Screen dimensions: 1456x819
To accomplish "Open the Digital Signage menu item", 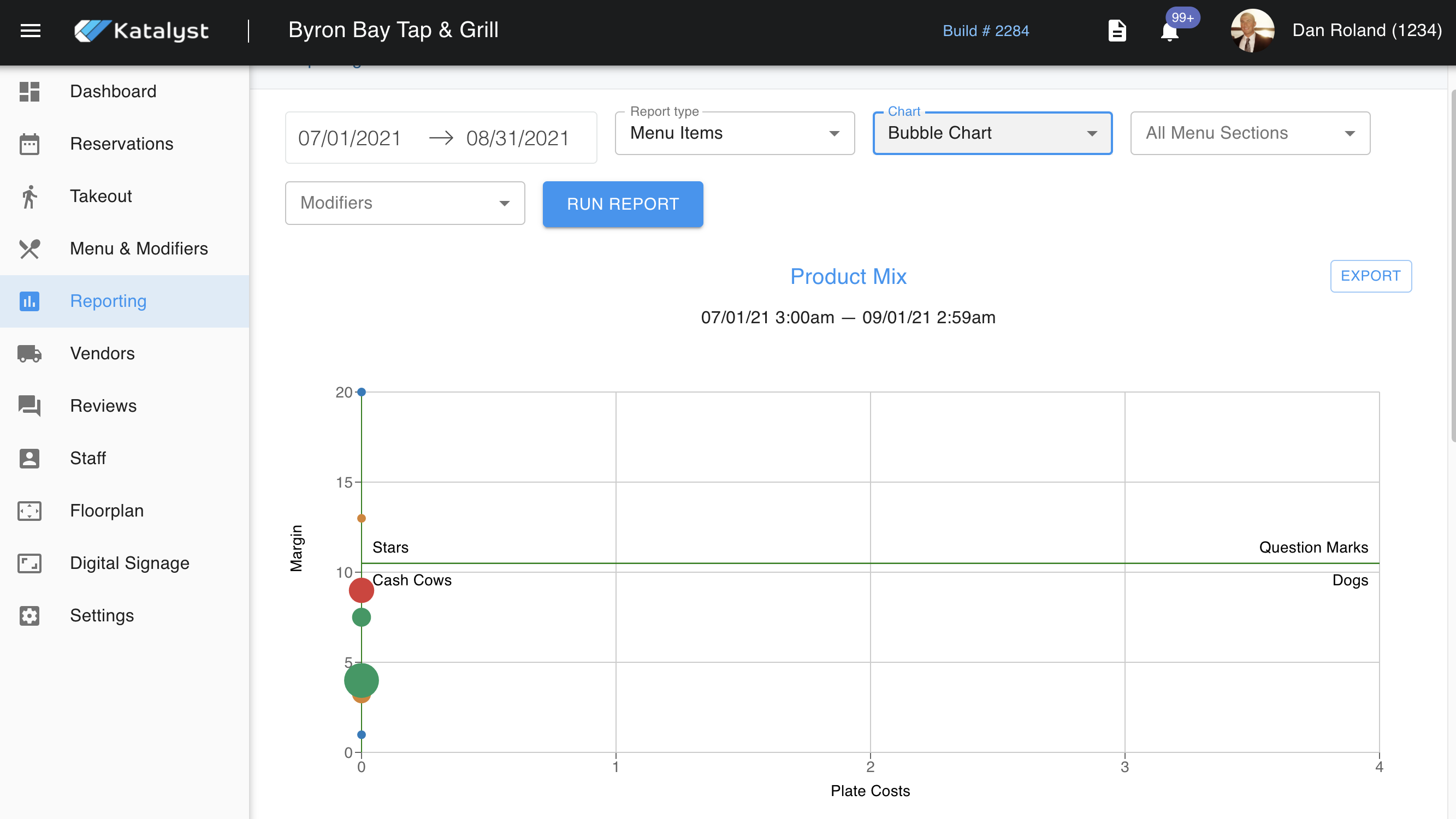I will point(129,563).
